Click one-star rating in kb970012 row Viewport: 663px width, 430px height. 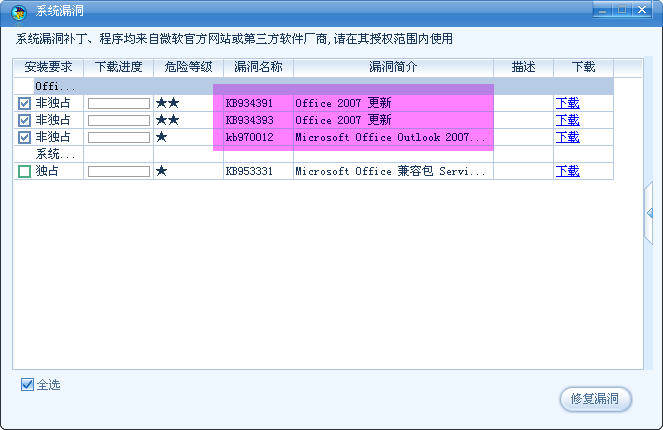click(162, 137)
